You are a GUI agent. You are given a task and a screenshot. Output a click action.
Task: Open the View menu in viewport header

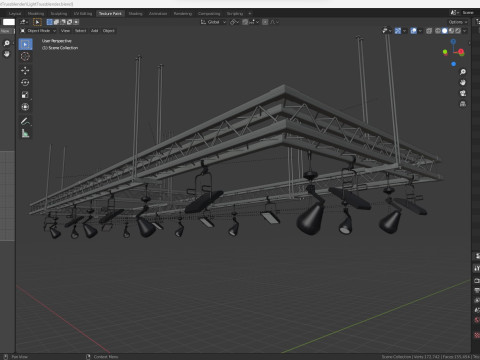65,31
